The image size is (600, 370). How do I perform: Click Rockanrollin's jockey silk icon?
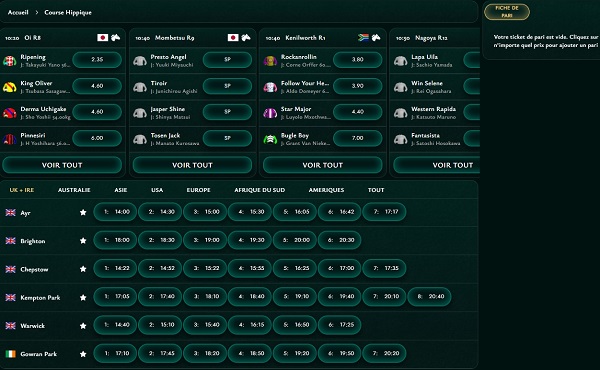coord(270,60)
